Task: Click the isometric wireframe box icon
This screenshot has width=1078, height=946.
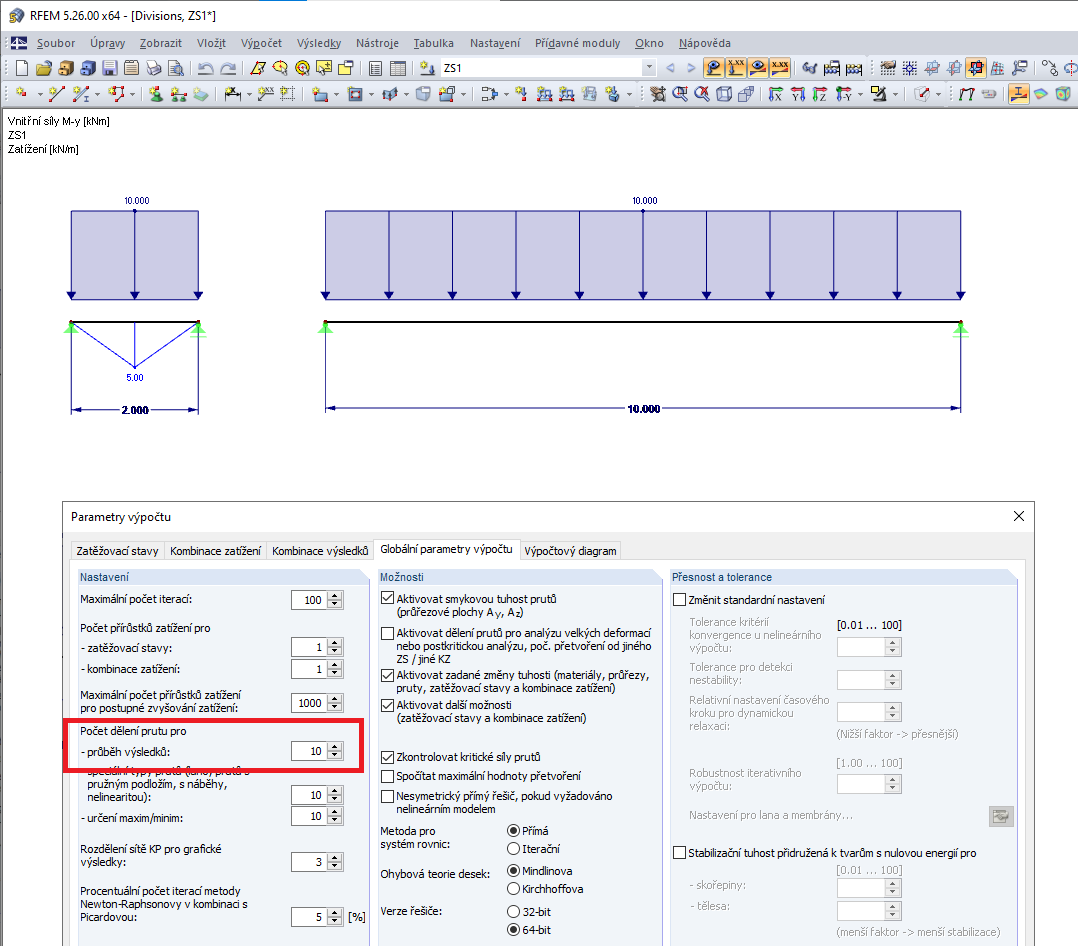Action: pos(724,94)
